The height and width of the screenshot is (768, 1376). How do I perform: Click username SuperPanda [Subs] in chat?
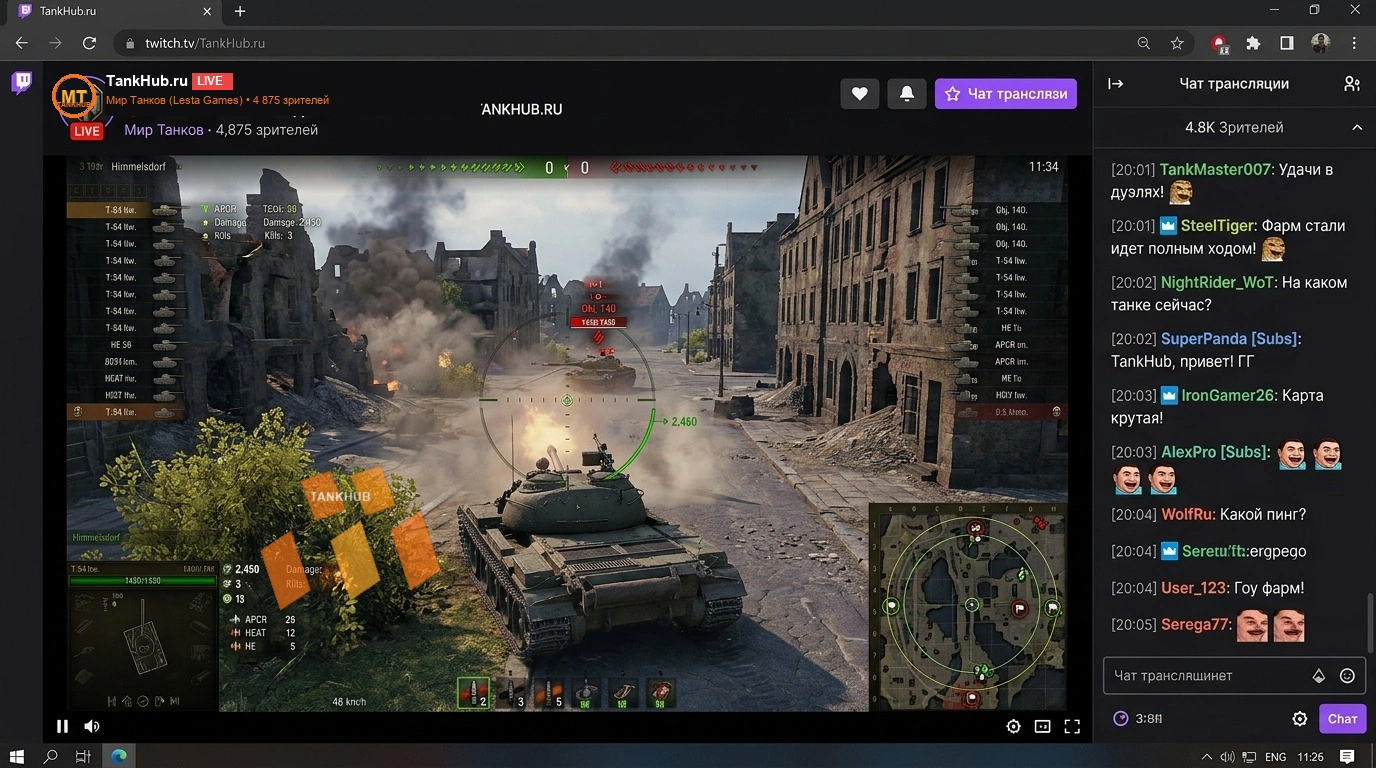1230,339
